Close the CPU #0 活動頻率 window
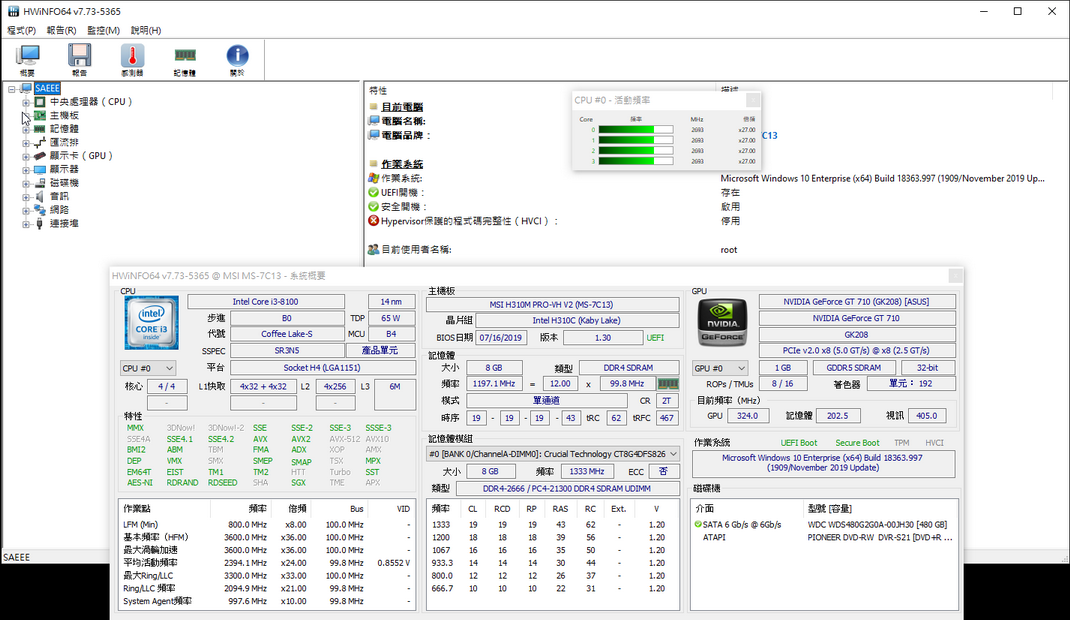This screenshot has height=620, width=1070. 752,100
